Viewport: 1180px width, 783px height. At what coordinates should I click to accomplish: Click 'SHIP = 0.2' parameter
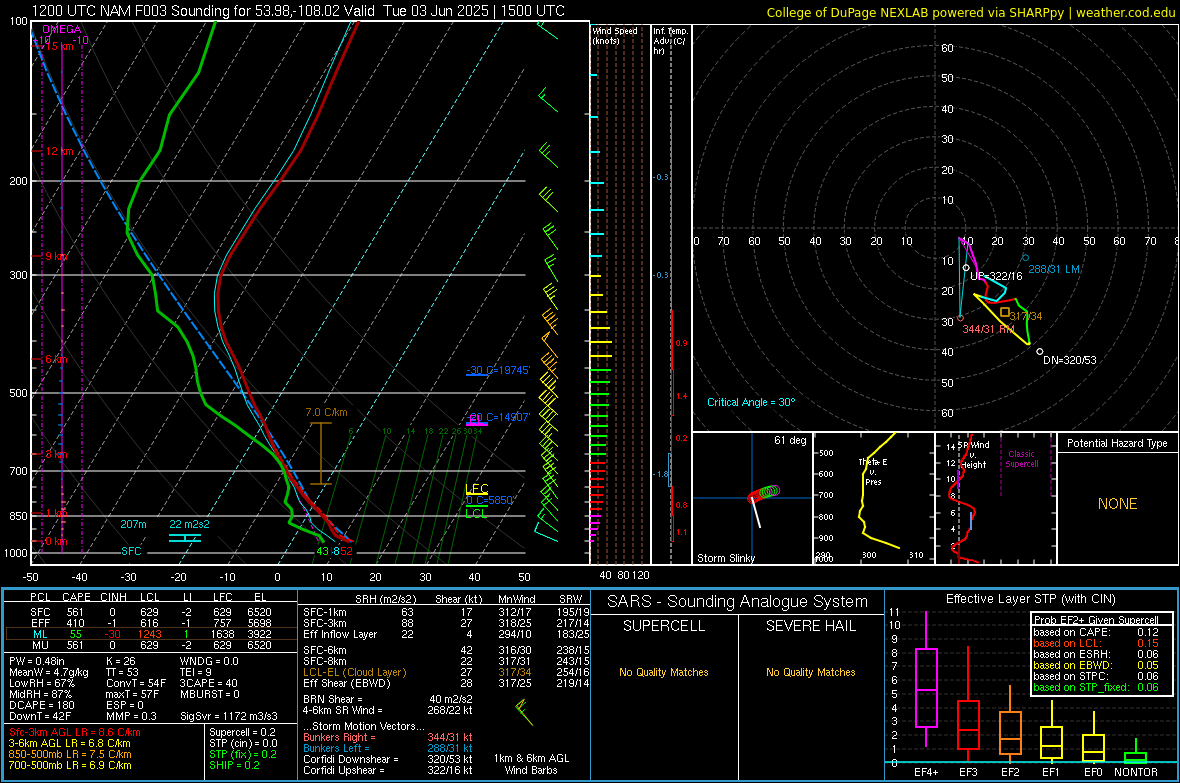pyautogui.click(x=234, y=766)
